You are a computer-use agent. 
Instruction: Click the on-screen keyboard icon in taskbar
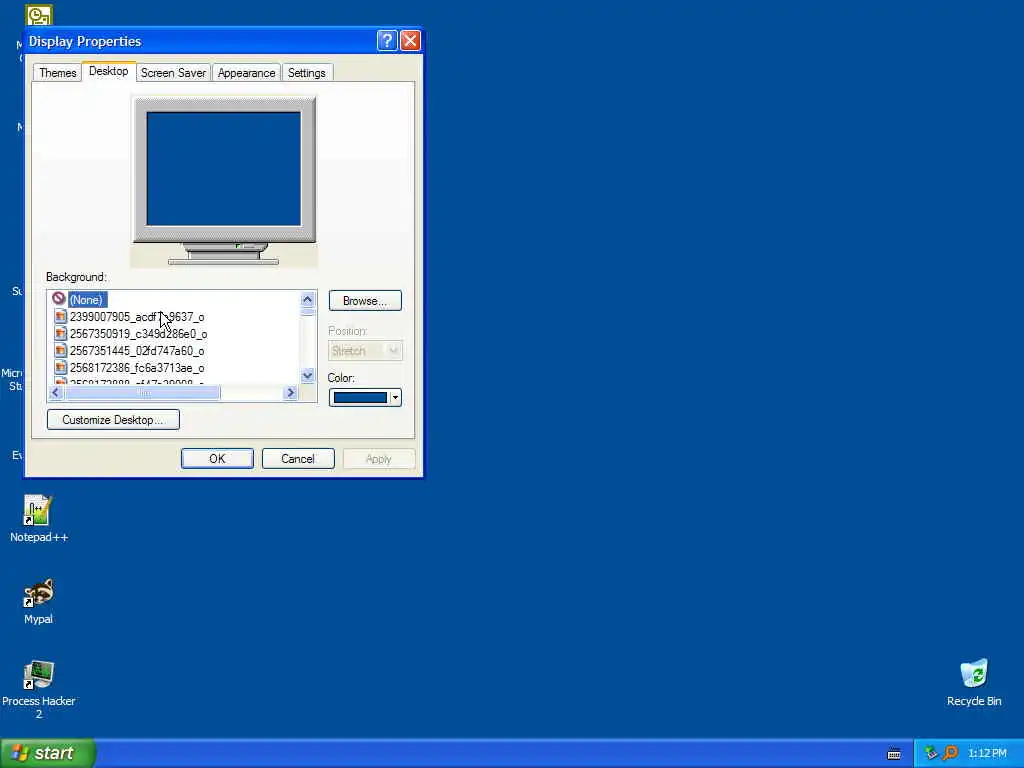[x=894, y=754]
